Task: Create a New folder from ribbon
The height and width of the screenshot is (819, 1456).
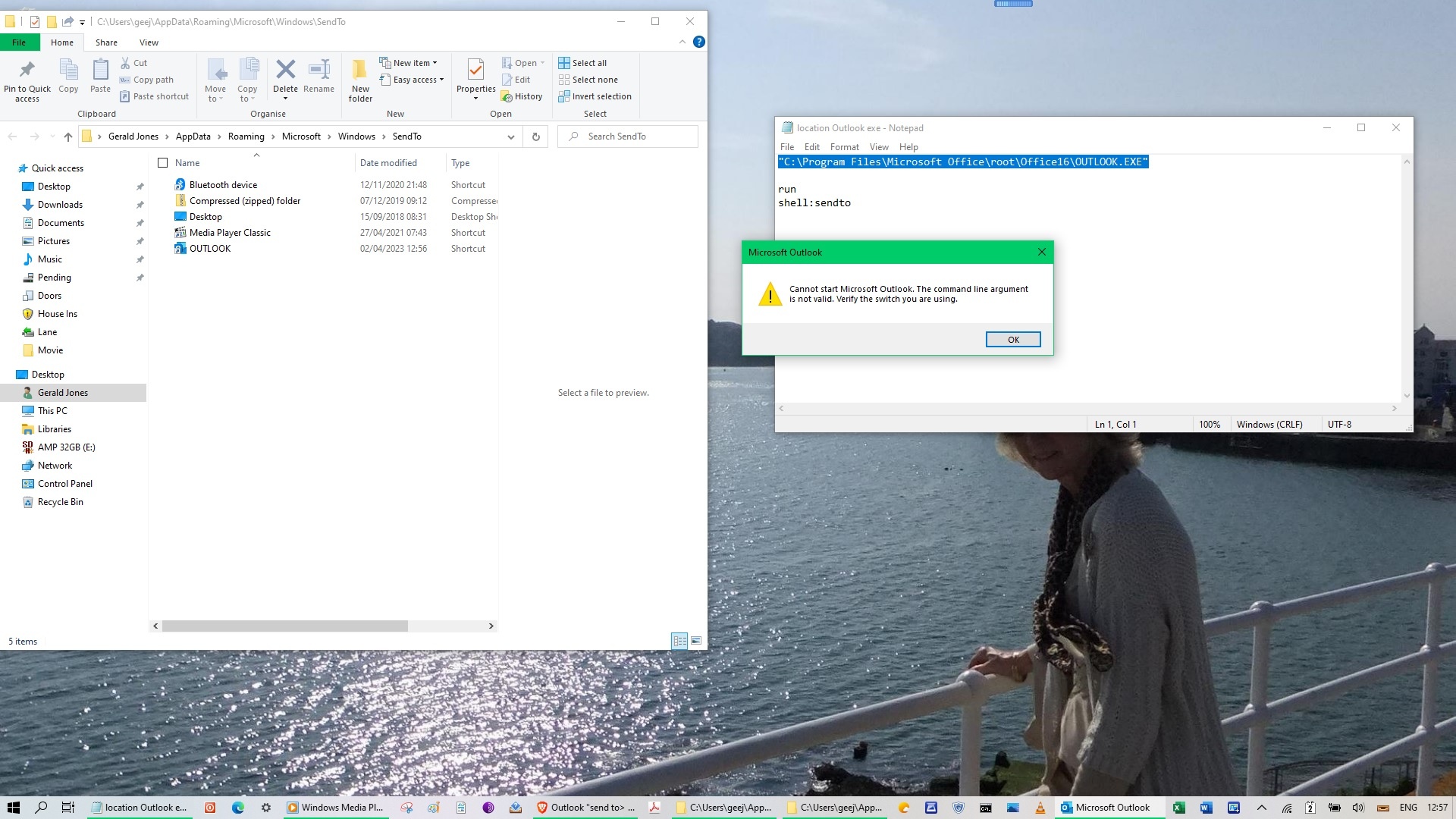Action: point(360,80)
